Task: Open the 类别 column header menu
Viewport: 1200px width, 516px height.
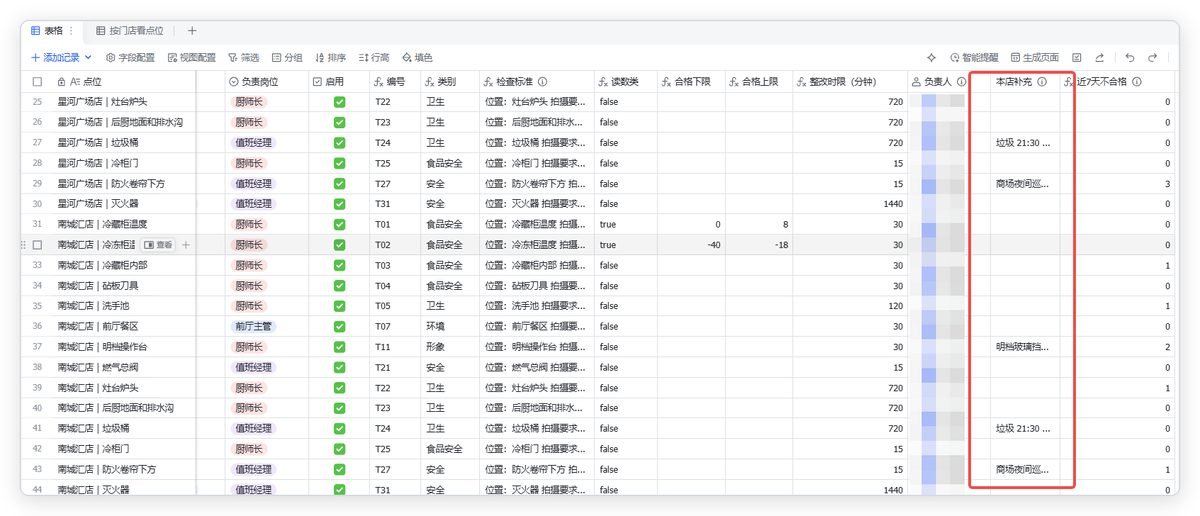Action: coord(449,82)
